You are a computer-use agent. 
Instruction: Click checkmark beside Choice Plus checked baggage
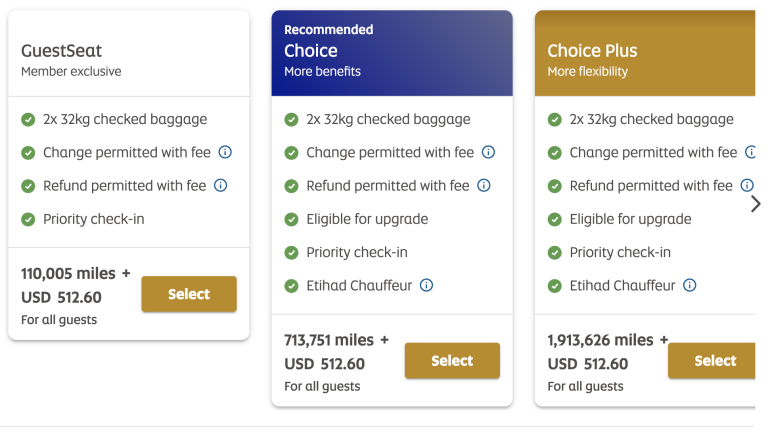click(x=555, y=120)
